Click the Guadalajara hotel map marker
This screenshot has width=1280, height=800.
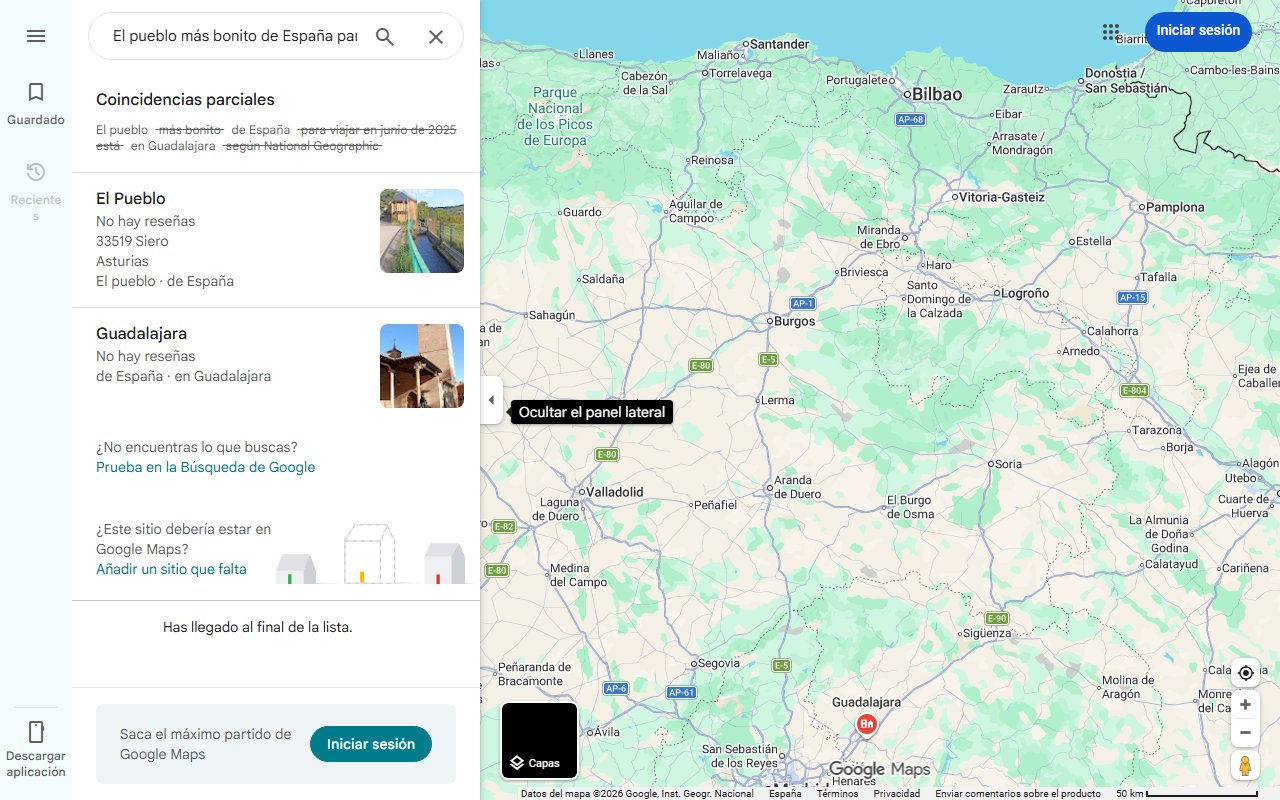pos(867,723)
